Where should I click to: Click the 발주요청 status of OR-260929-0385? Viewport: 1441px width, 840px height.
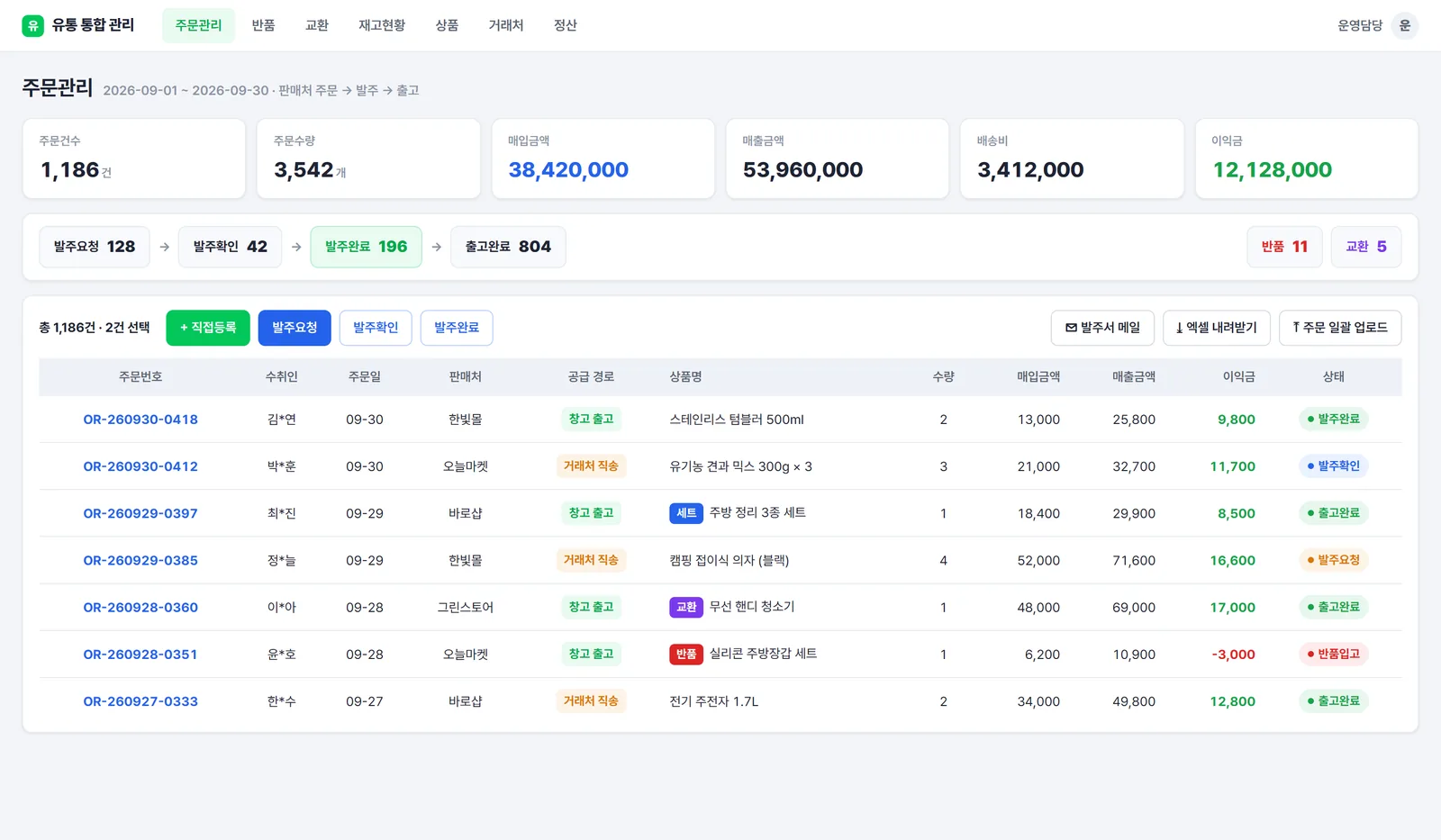(x=1334, y=560)
